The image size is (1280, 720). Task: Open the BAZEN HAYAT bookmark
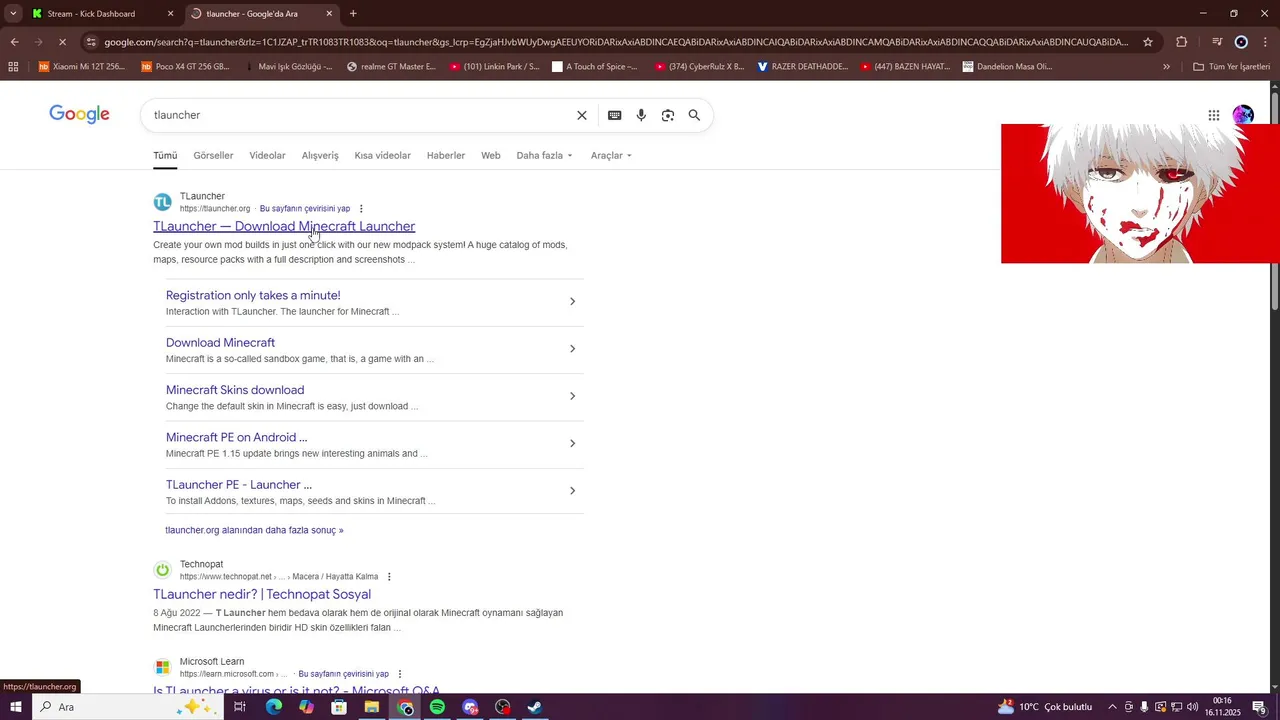click(x=905, y=67)
